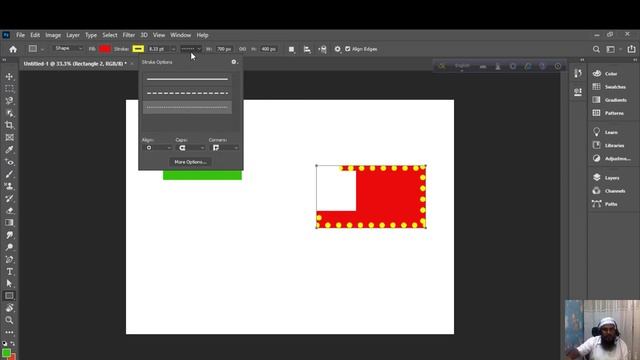This screenshot has width=640, height=360.
Task: Select the Brush tool
Action: (x=9, y=174)
